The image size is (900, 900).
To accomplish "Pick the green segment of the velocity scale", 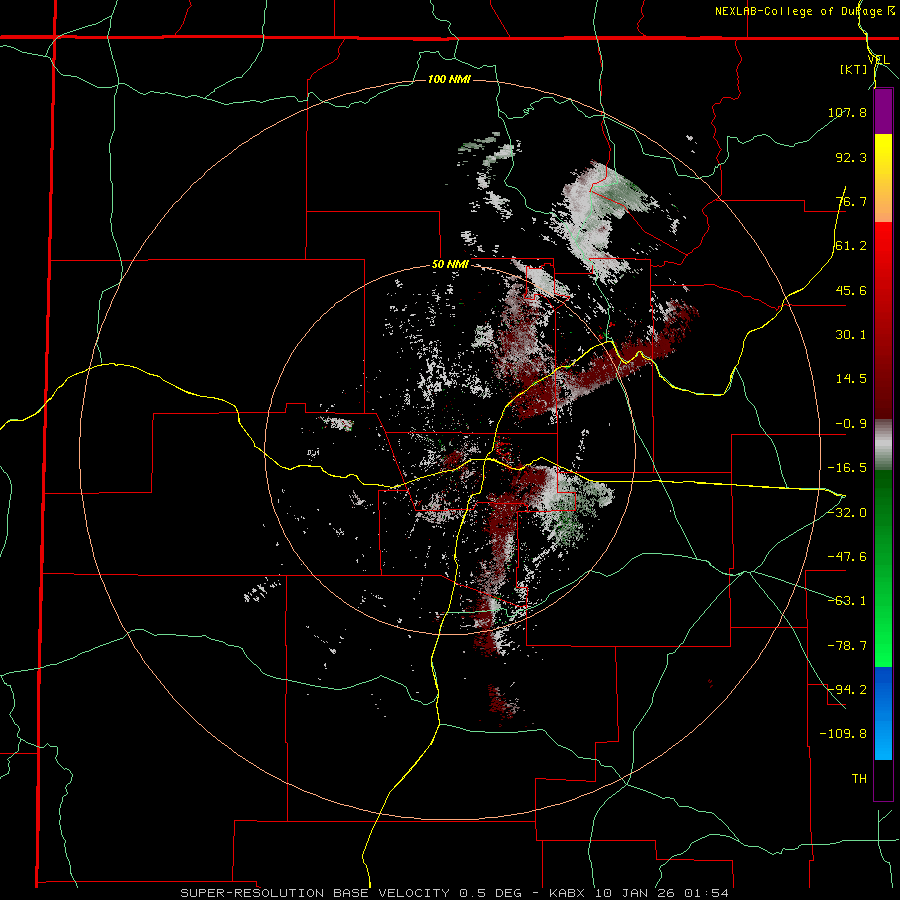I will [883, 568].
